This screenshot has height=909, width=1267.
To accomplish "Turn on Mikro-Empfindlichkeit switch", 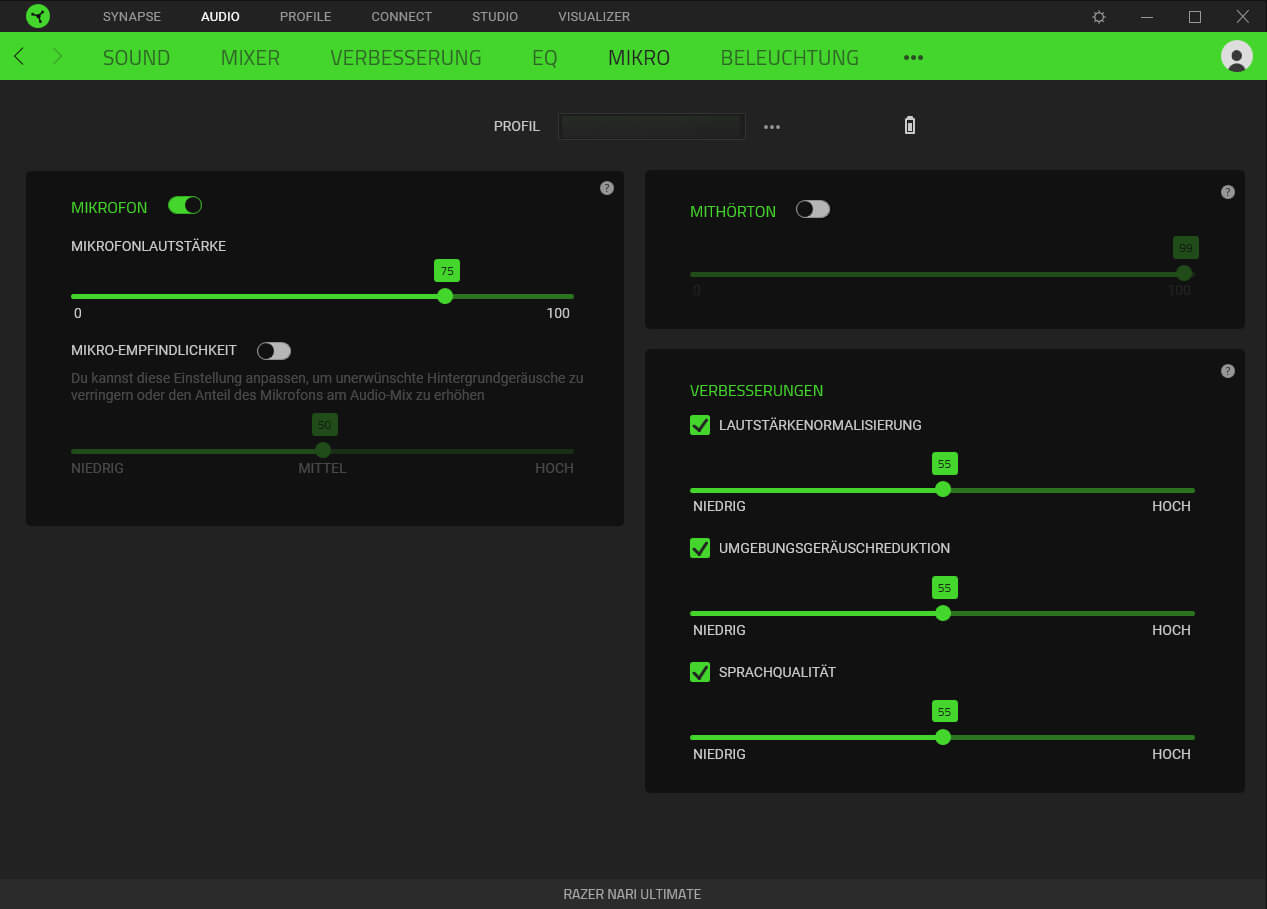I will pos(273,351).
